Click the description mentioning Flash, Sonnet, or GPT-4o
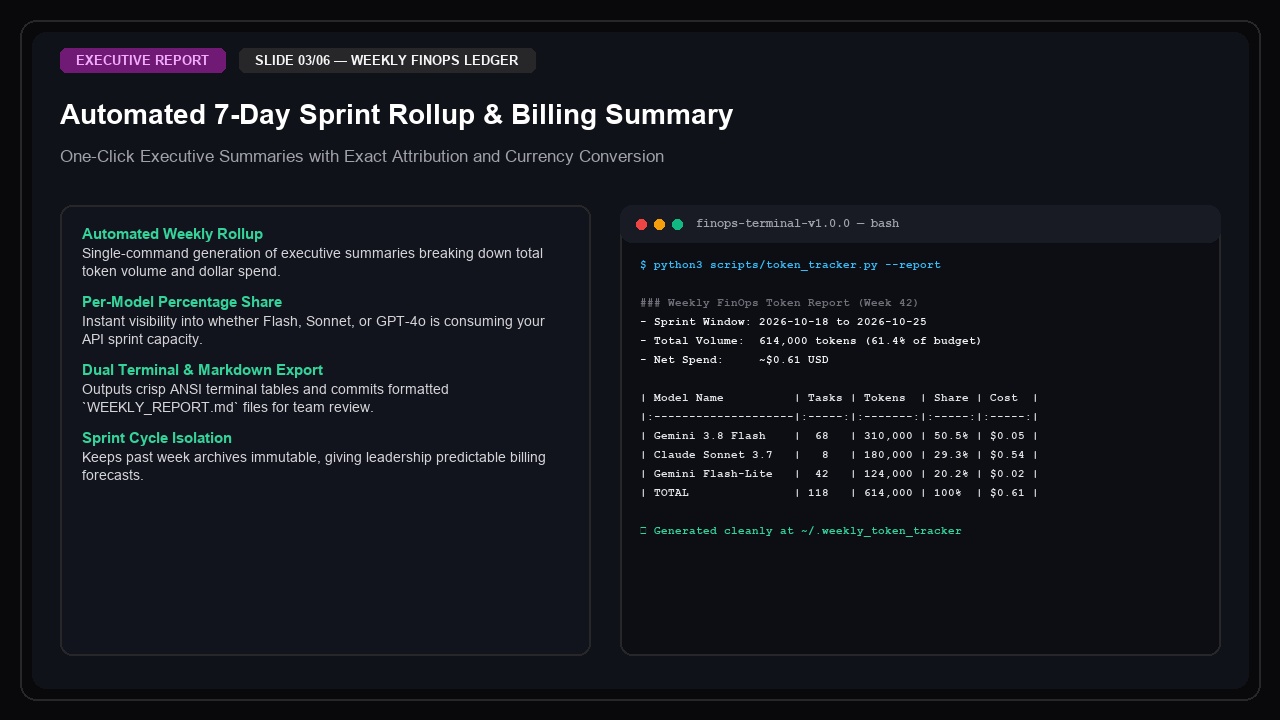The image size is (1280, 720). tap(313, 330)
